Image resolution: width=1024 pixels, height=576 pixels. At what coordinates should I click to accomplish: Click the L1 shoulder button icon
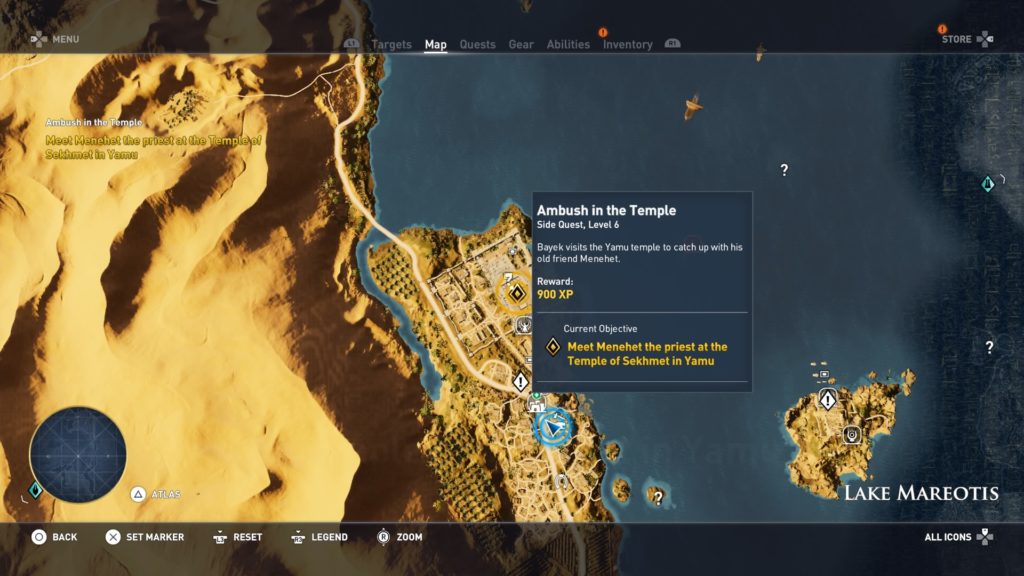[x=351, y=43]
